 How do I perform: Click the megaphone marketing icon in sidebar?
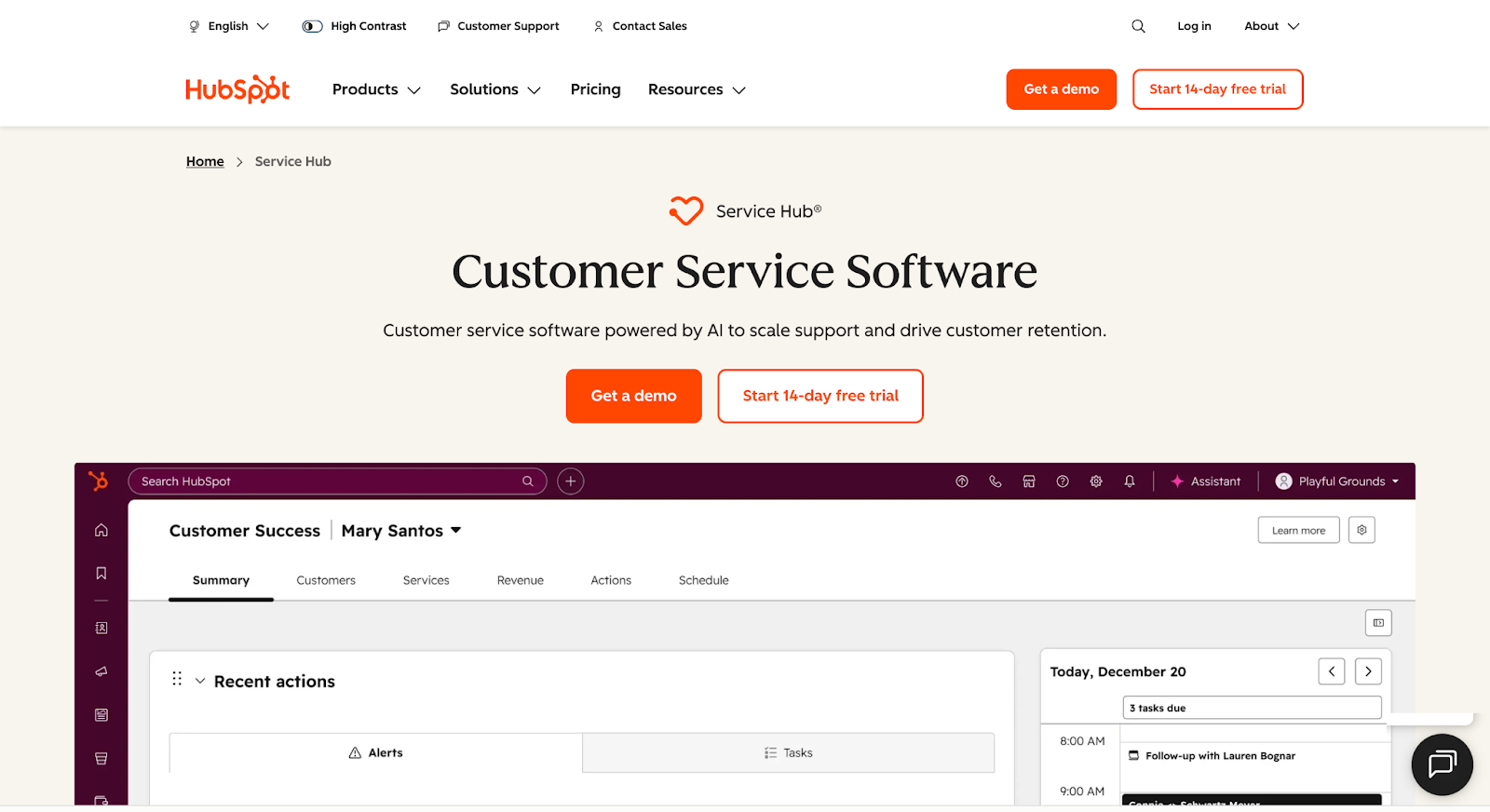pyautogui.click(x=102, y=671)
